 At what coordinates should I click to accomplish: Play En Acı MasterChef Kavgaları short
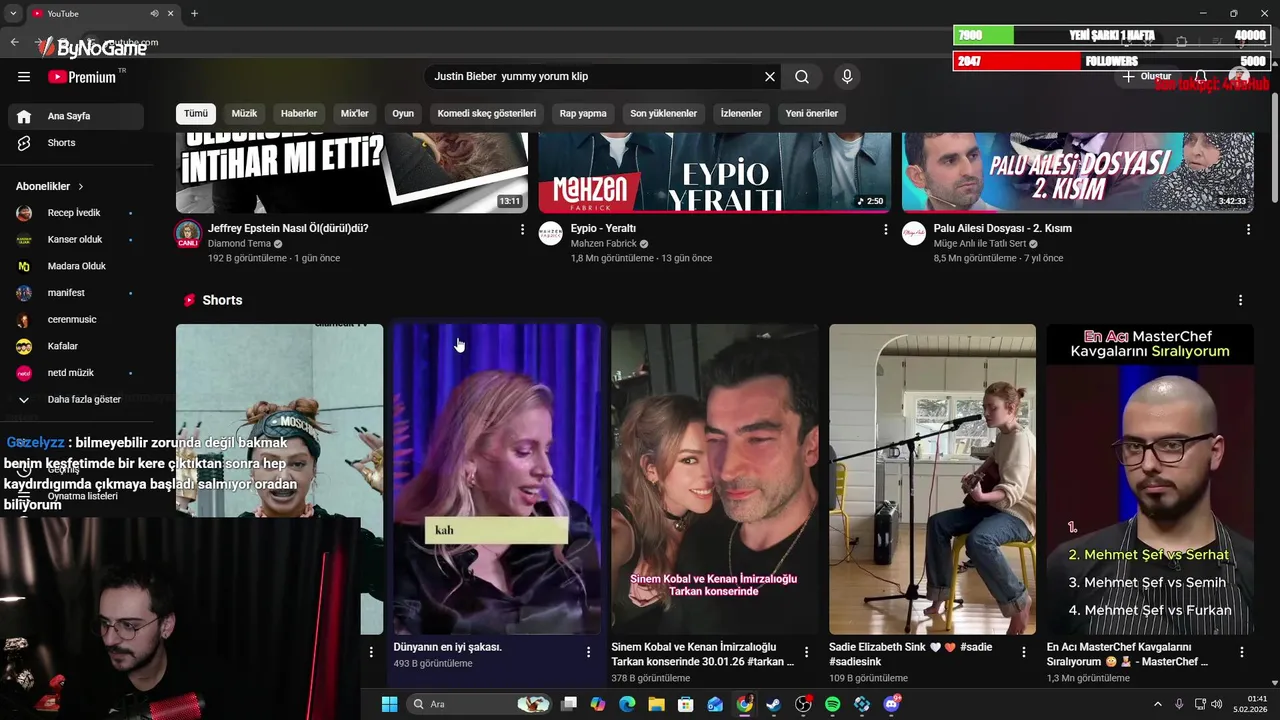1150,479
